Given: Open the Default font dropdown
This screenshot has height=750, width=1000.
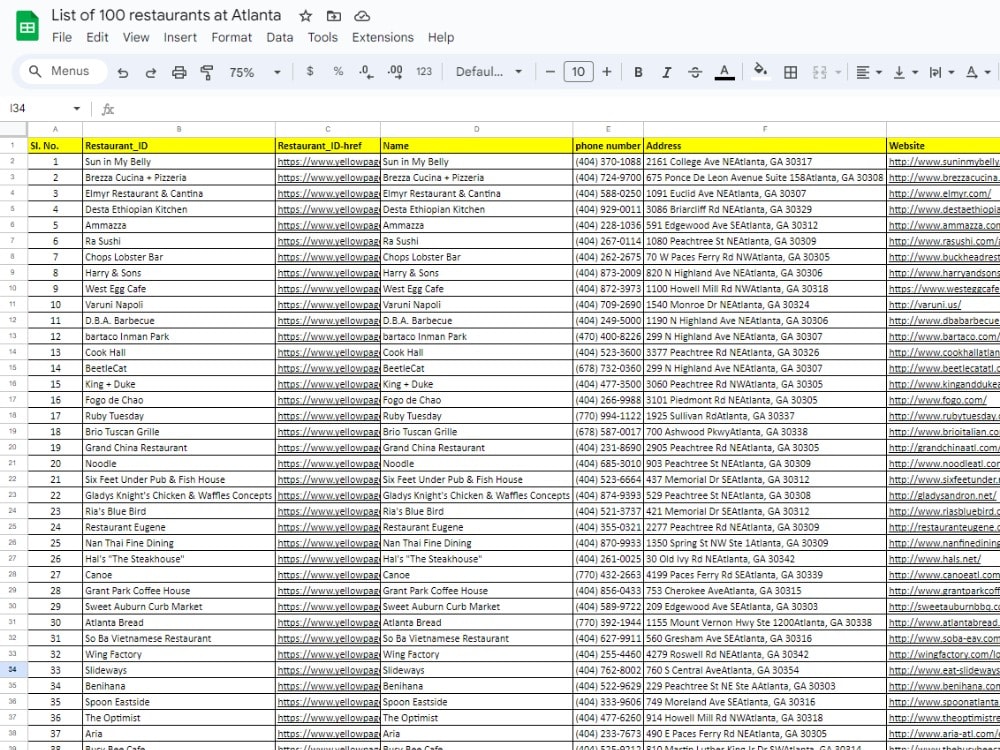Looking at the screenshot, I should pos(489,71).
